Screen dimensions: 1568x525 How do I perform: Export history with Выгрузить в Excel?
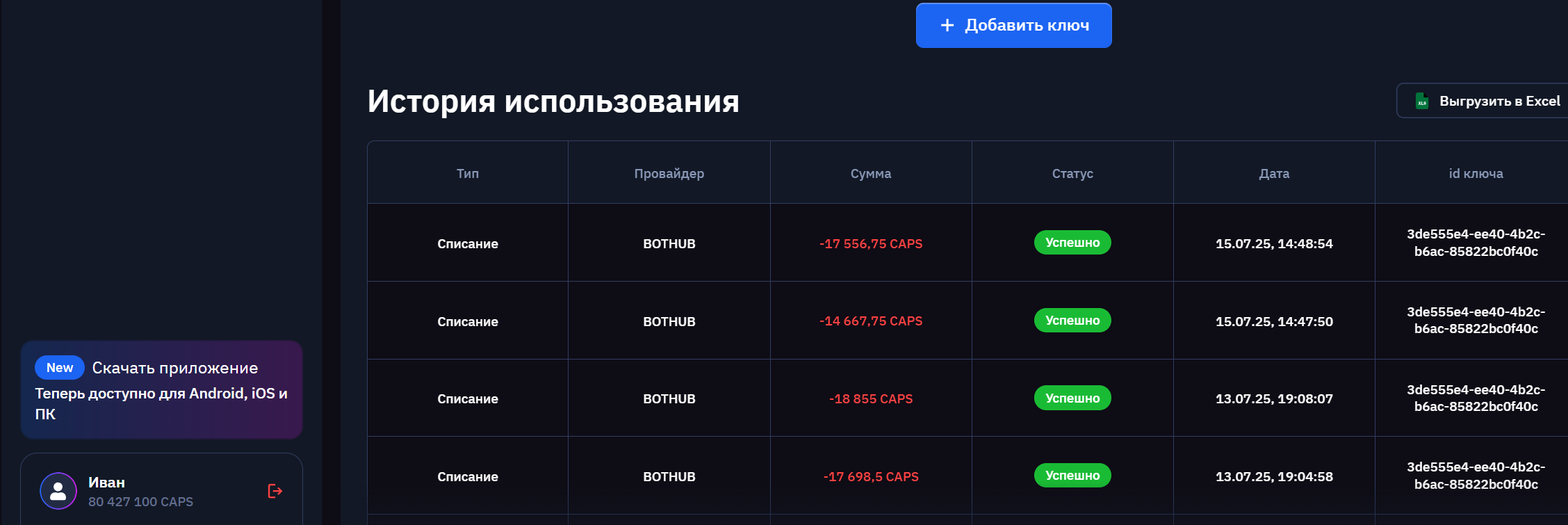[1498, 102]
